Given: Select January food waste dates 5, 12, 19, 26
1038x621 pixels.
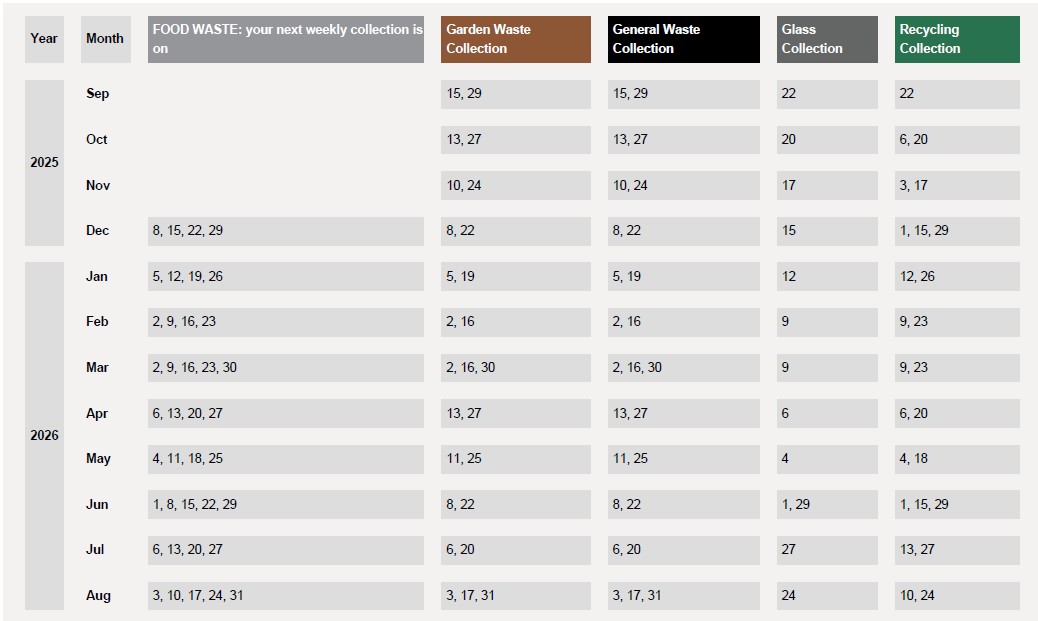Looking at the screenshot, I should tap(285, 276).
